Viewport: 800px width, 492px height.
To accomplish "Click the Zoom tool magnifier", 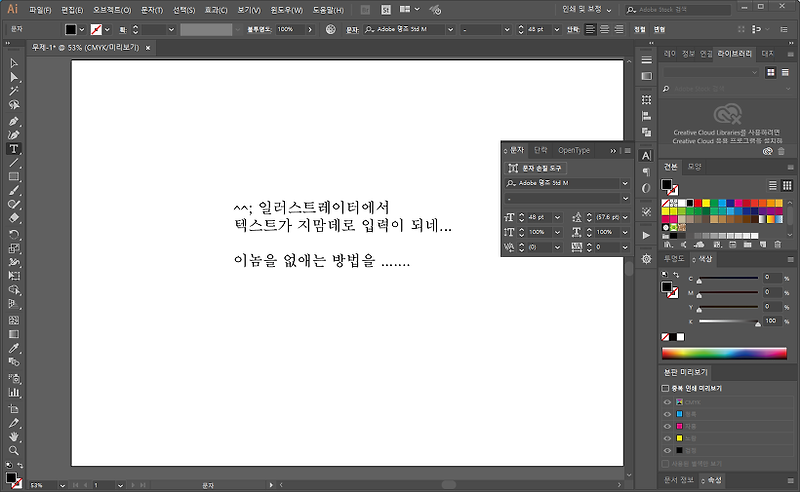I will (14, 451).
